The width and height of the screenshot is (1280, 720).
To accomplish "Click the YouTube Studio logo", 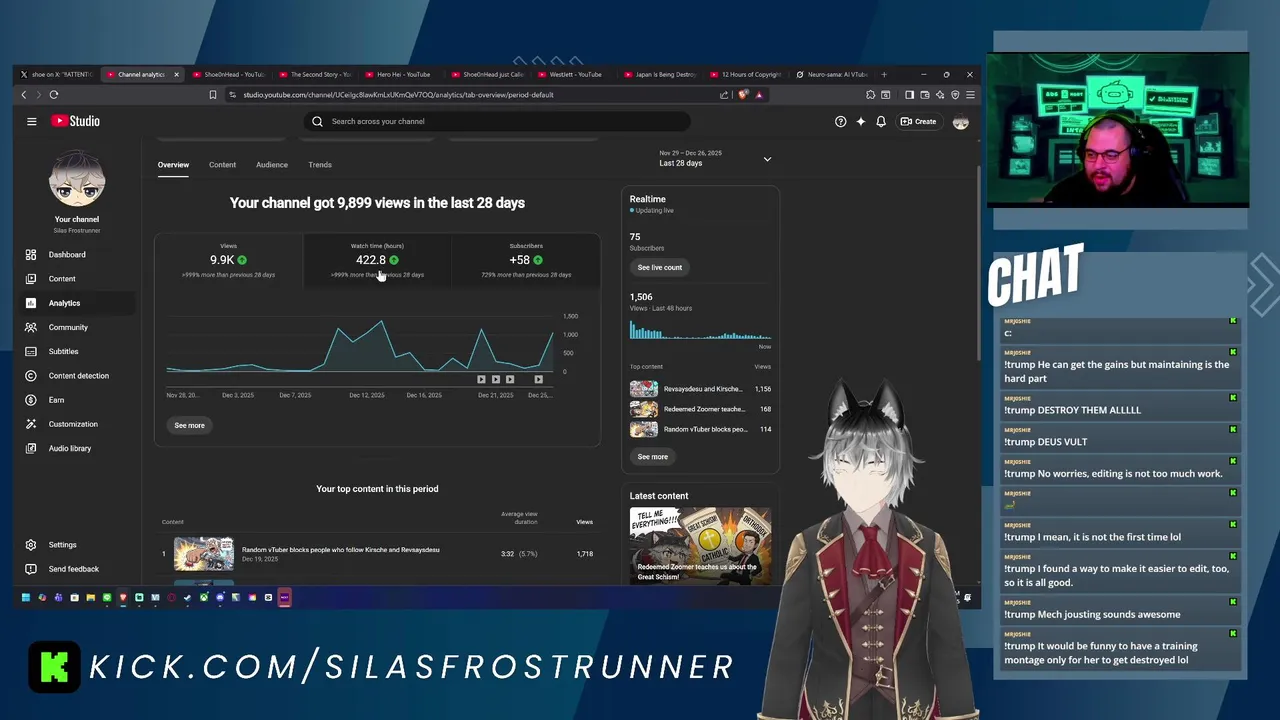I will pyautogui.click(x=76, y=121).
